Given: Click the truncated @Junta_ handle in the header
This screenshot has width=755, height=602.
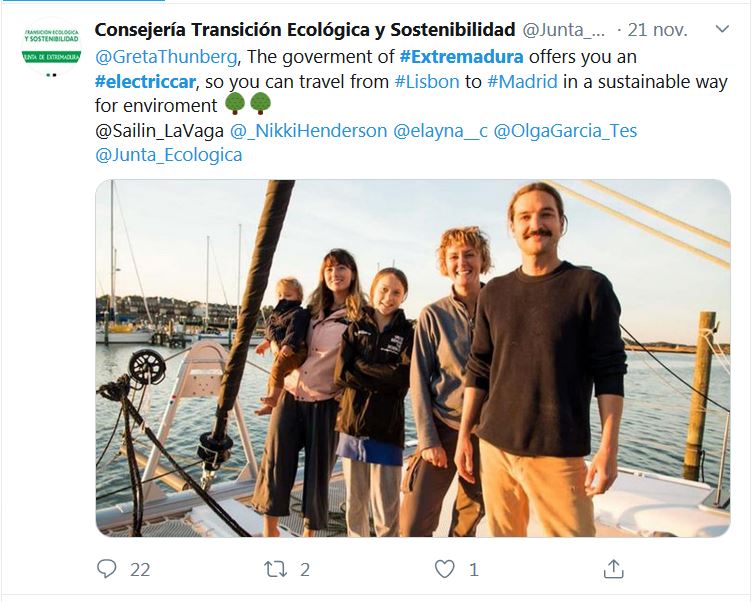Looking at the screenshot, I should point(564,31).
